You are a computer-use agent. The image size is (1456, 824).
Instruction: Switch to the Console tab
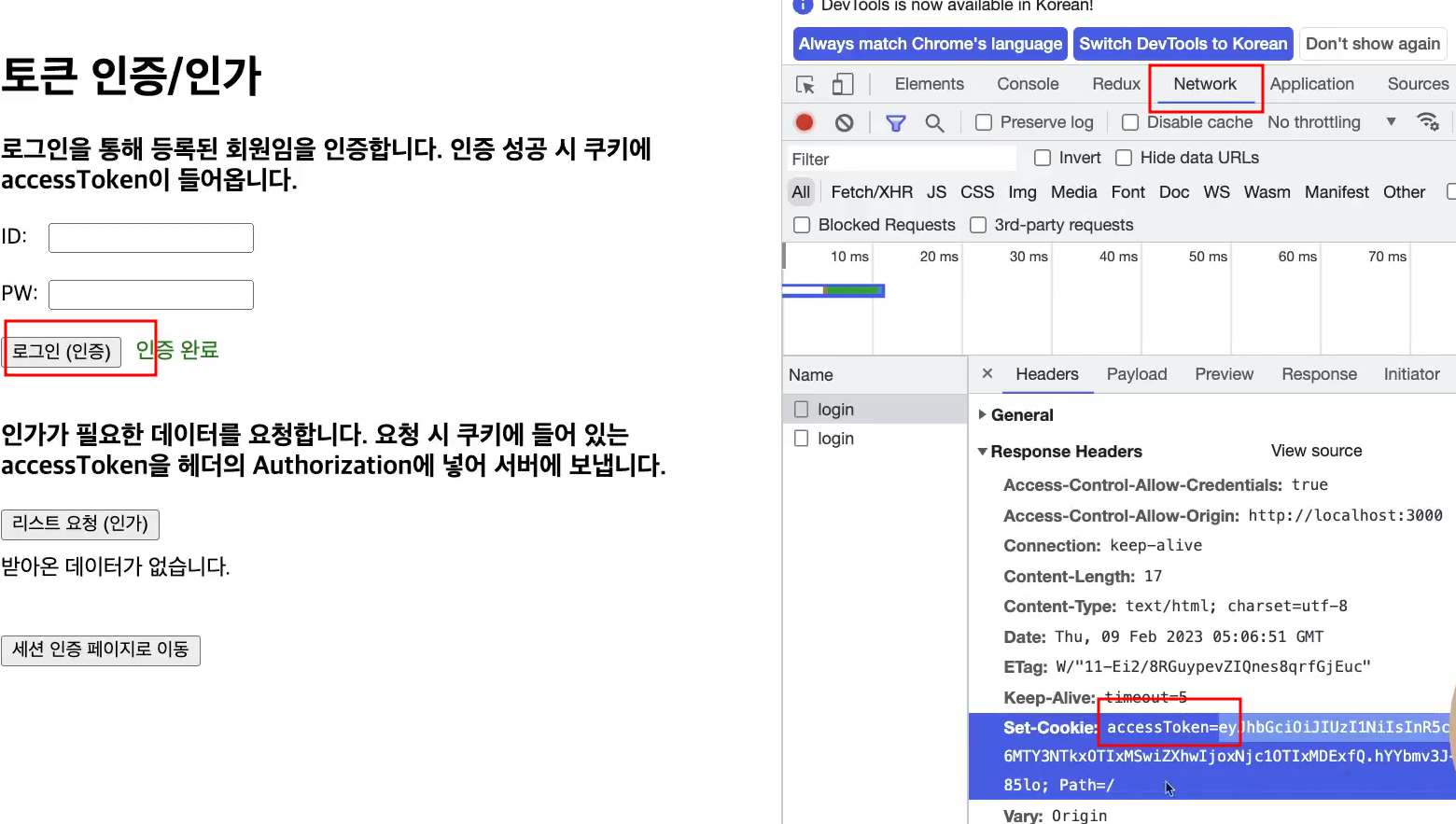[x=1028, y=84]
